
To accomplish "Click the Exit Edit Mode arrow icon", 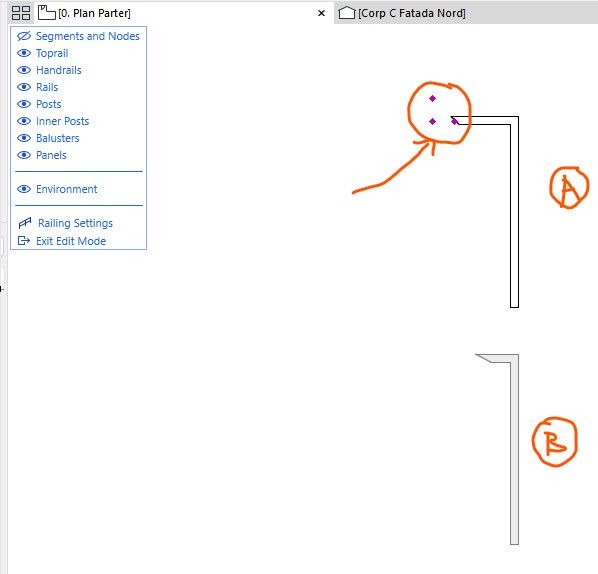I will (24, 241).
